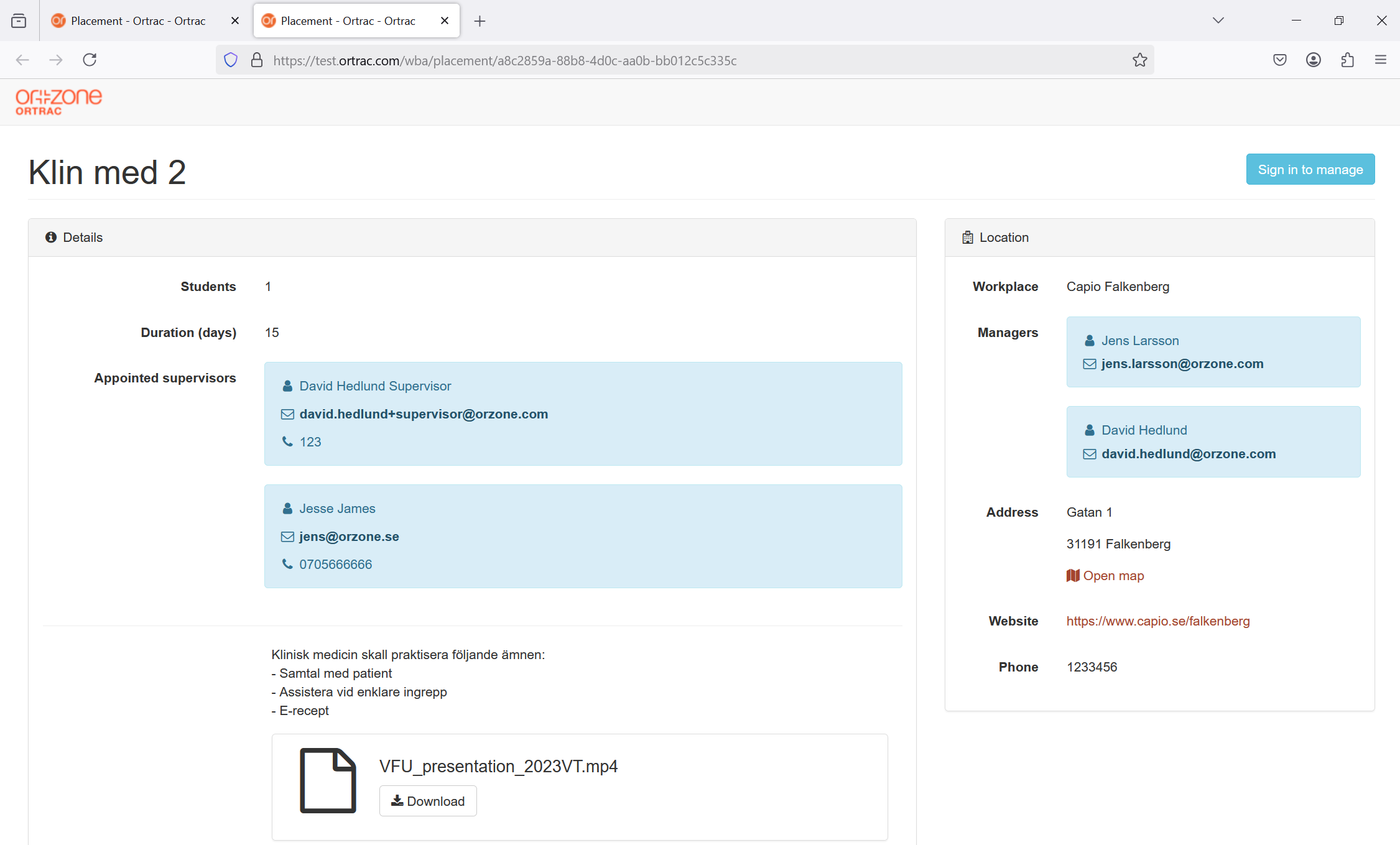Visit the capio.se/falkenberg website link
Viewport: 1400px width, 845px height.
1157,621
